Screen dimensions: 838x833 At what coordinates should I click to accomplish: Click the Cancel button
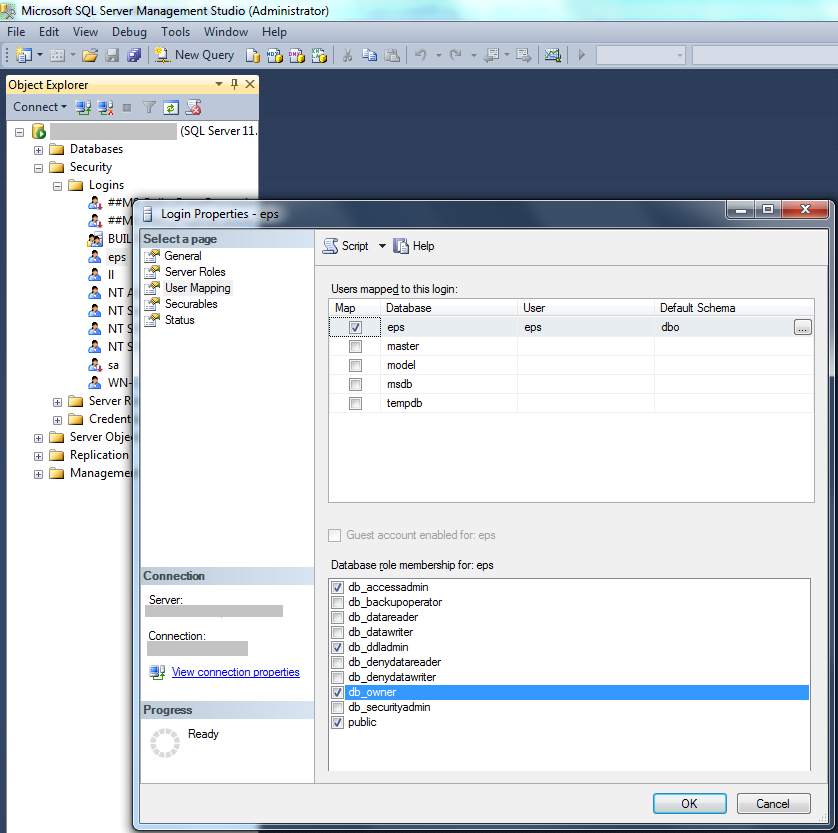[773, 804]
